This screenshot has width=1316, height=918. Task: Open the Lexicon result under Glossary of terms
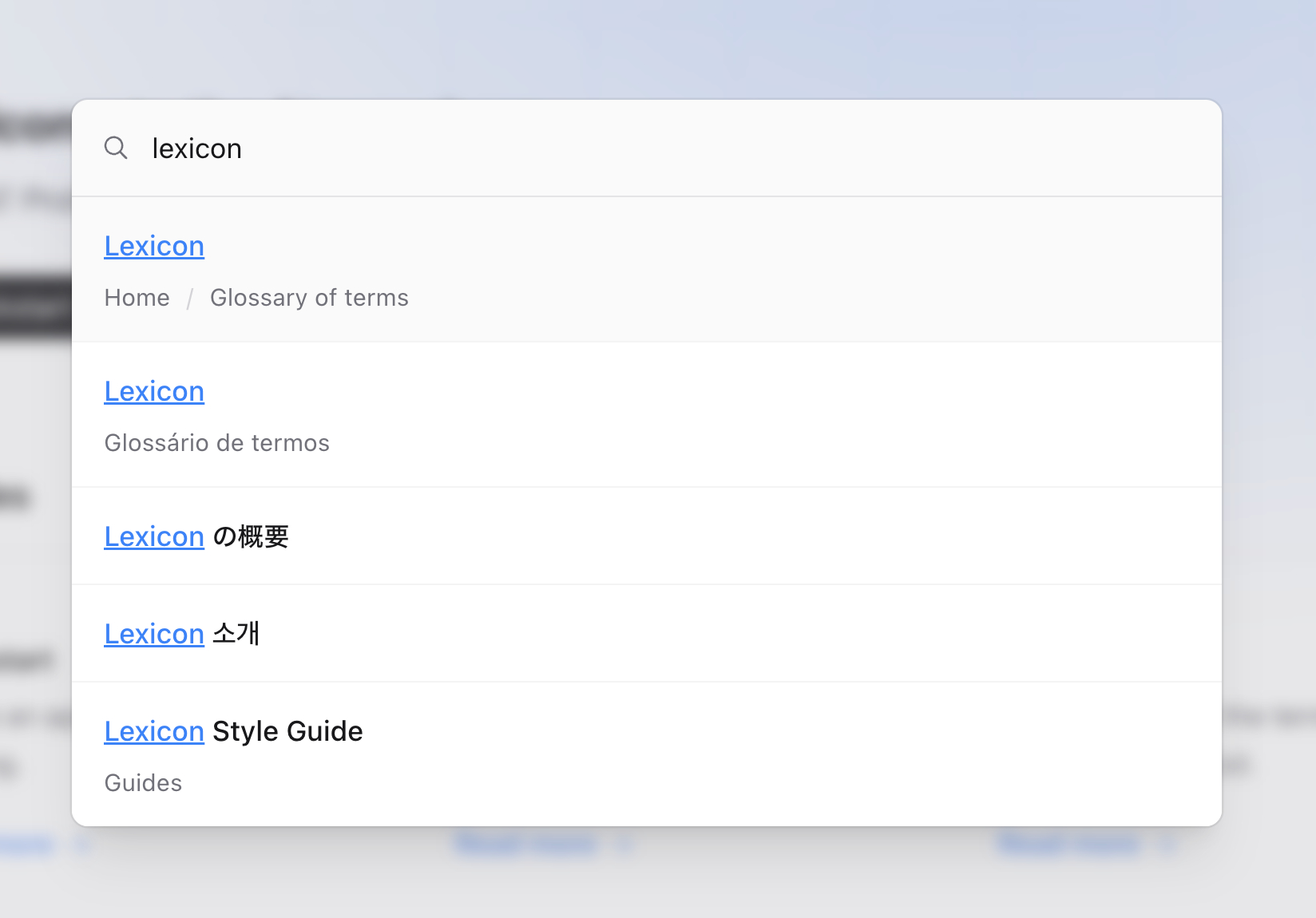click(154, 247)
